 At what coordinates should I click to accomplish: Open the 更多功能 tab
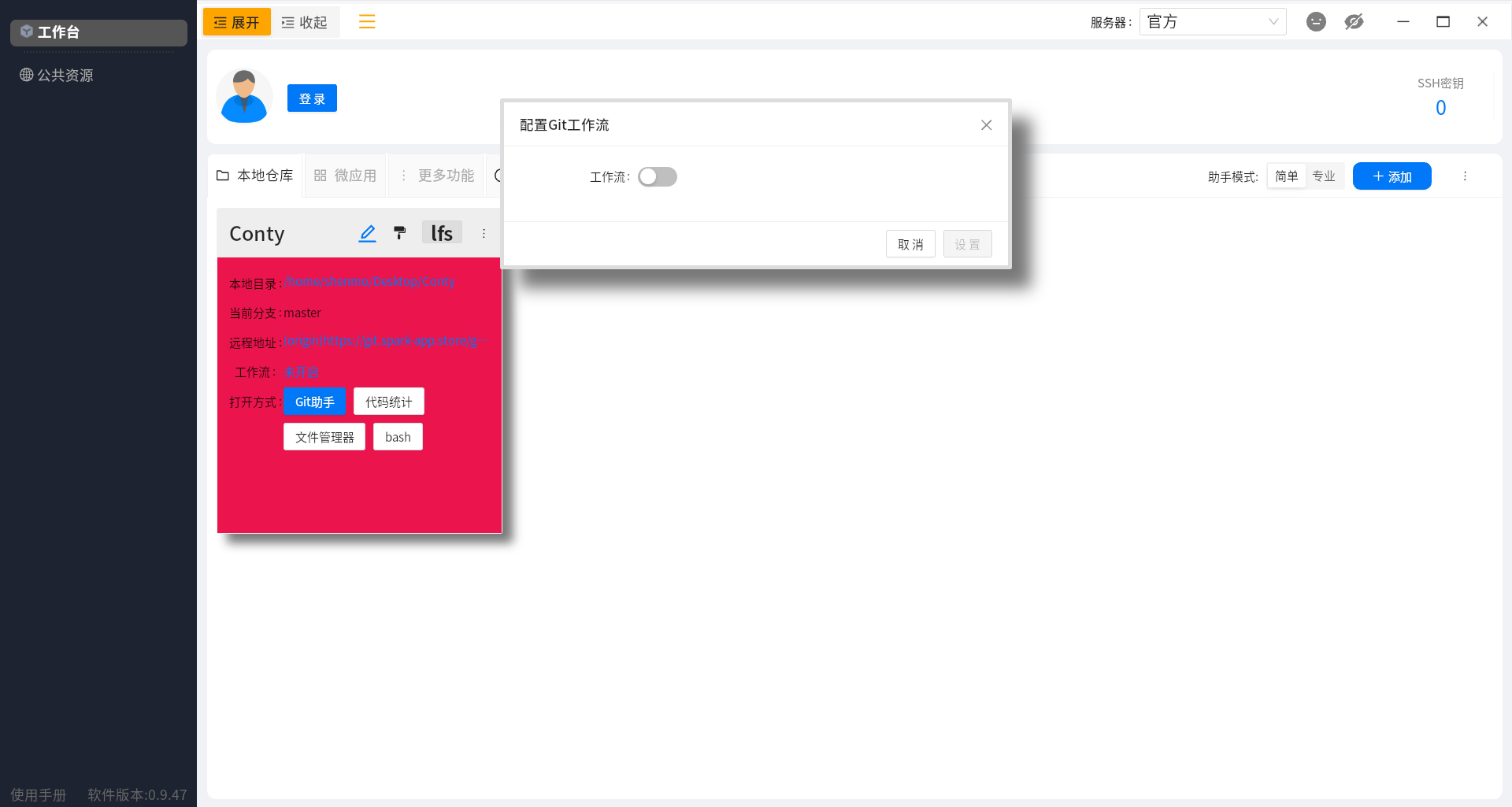click(x=437, y=176)
